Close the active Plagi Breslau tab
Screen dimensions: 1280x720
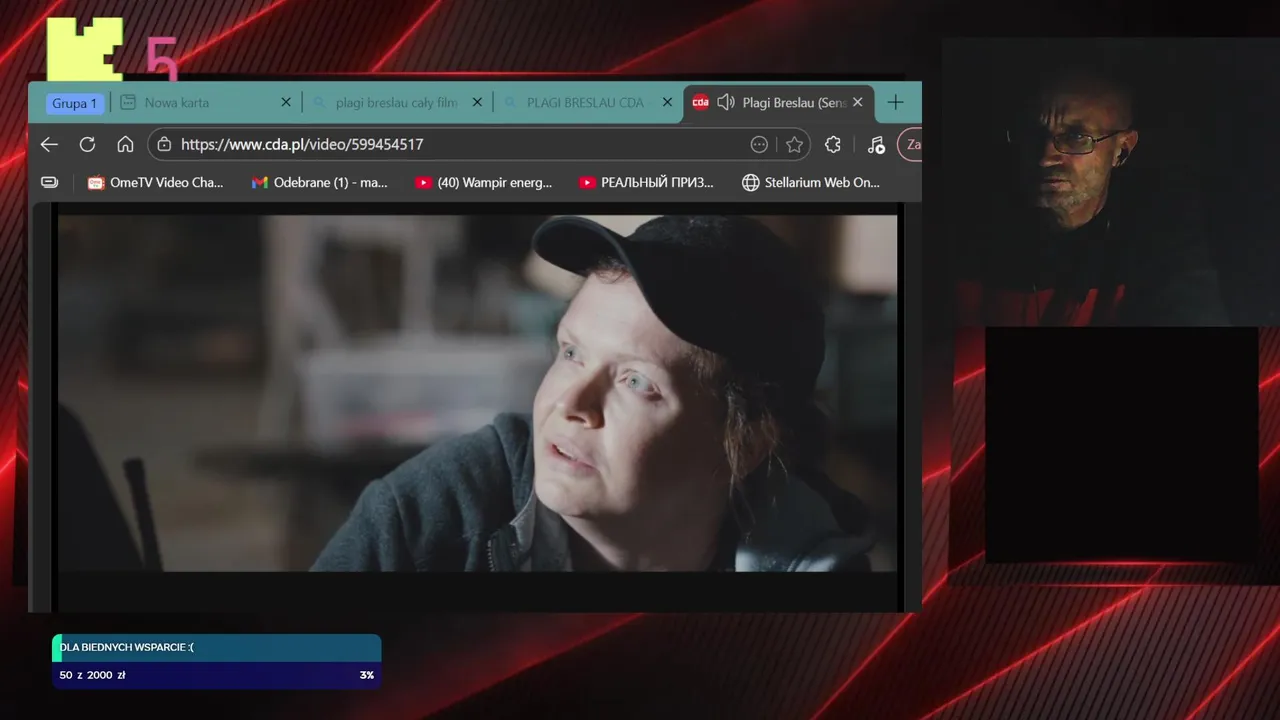[857, 102]
